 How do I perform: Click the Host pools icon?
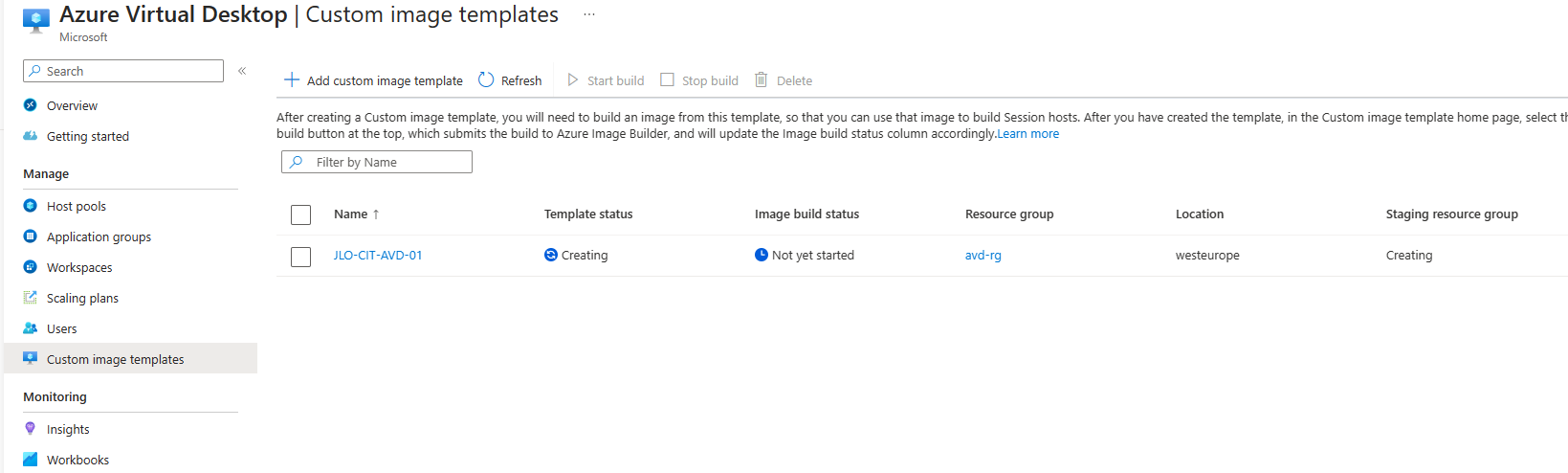(x=30, y=206)
